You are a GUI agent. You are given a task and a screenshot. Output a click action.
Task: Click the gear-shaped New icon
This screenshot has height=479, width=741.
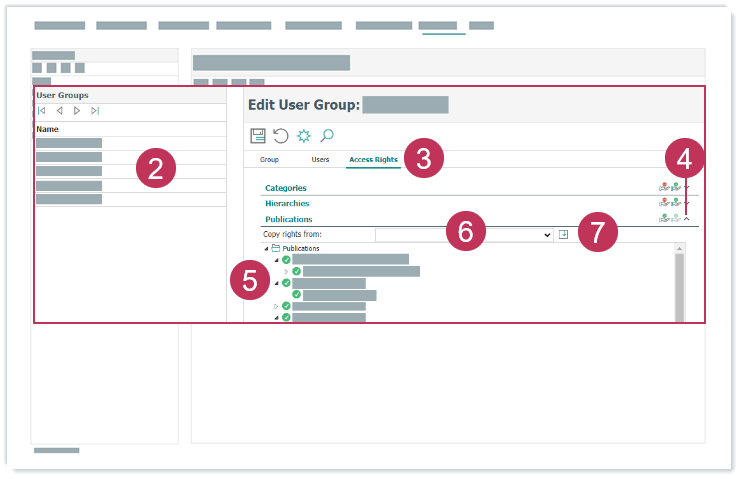click(304, 136)
